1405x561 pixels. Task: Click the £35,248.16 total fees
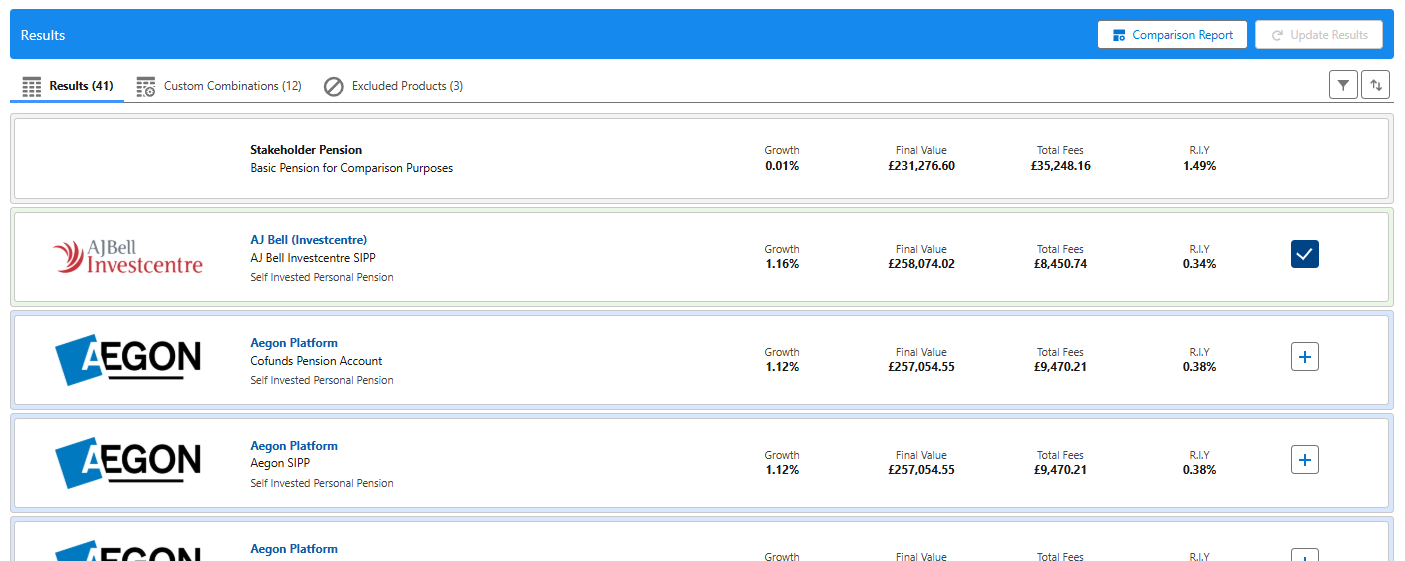point(1061,166)
